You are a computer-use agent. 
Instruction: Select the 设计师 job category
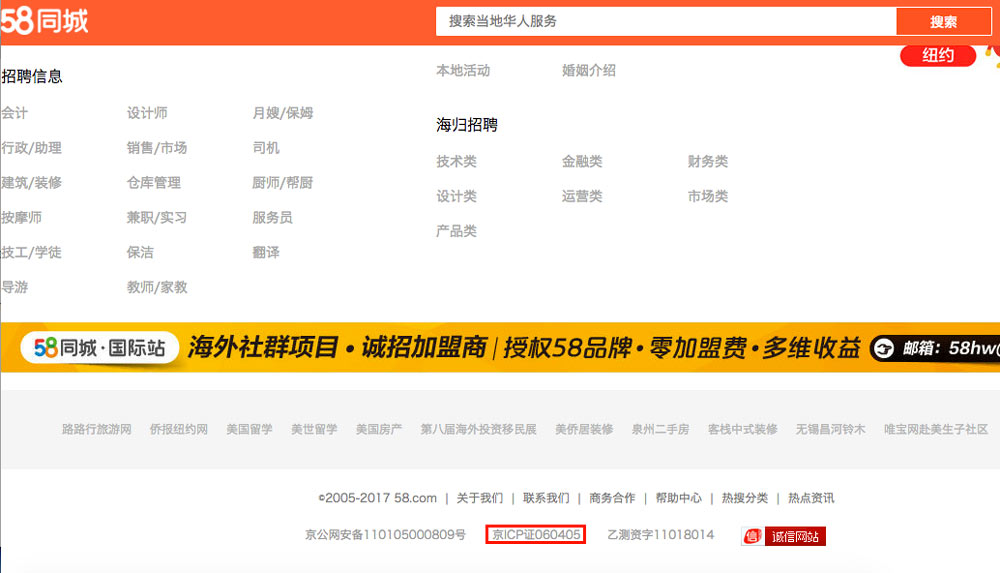click(x=147, y=113)
